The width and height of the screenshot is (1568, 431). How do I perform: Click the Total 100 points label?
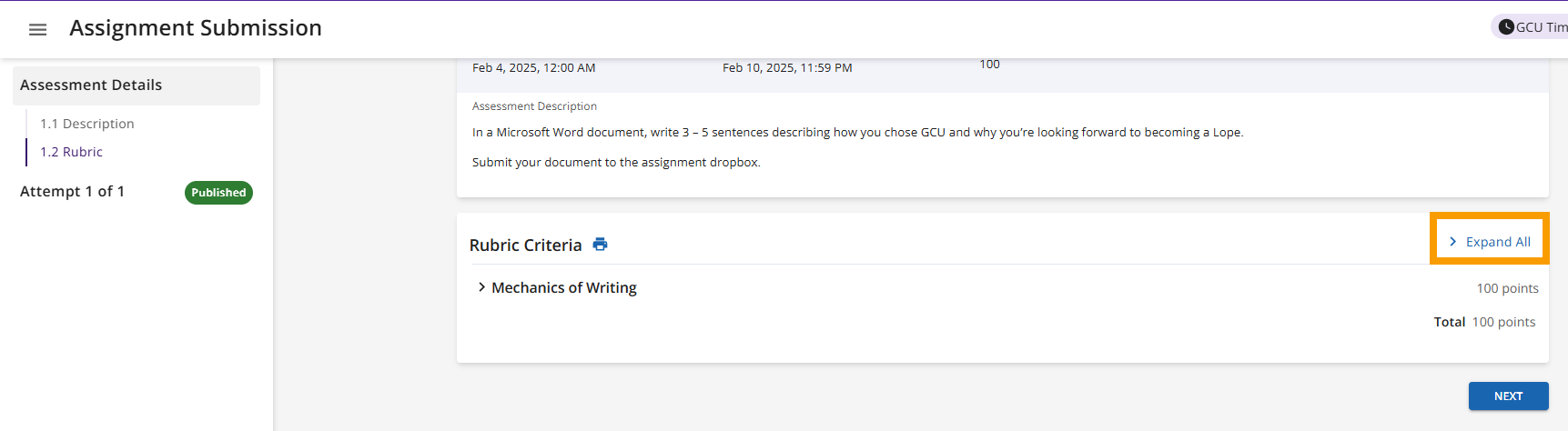click(x=1484, y=322)
